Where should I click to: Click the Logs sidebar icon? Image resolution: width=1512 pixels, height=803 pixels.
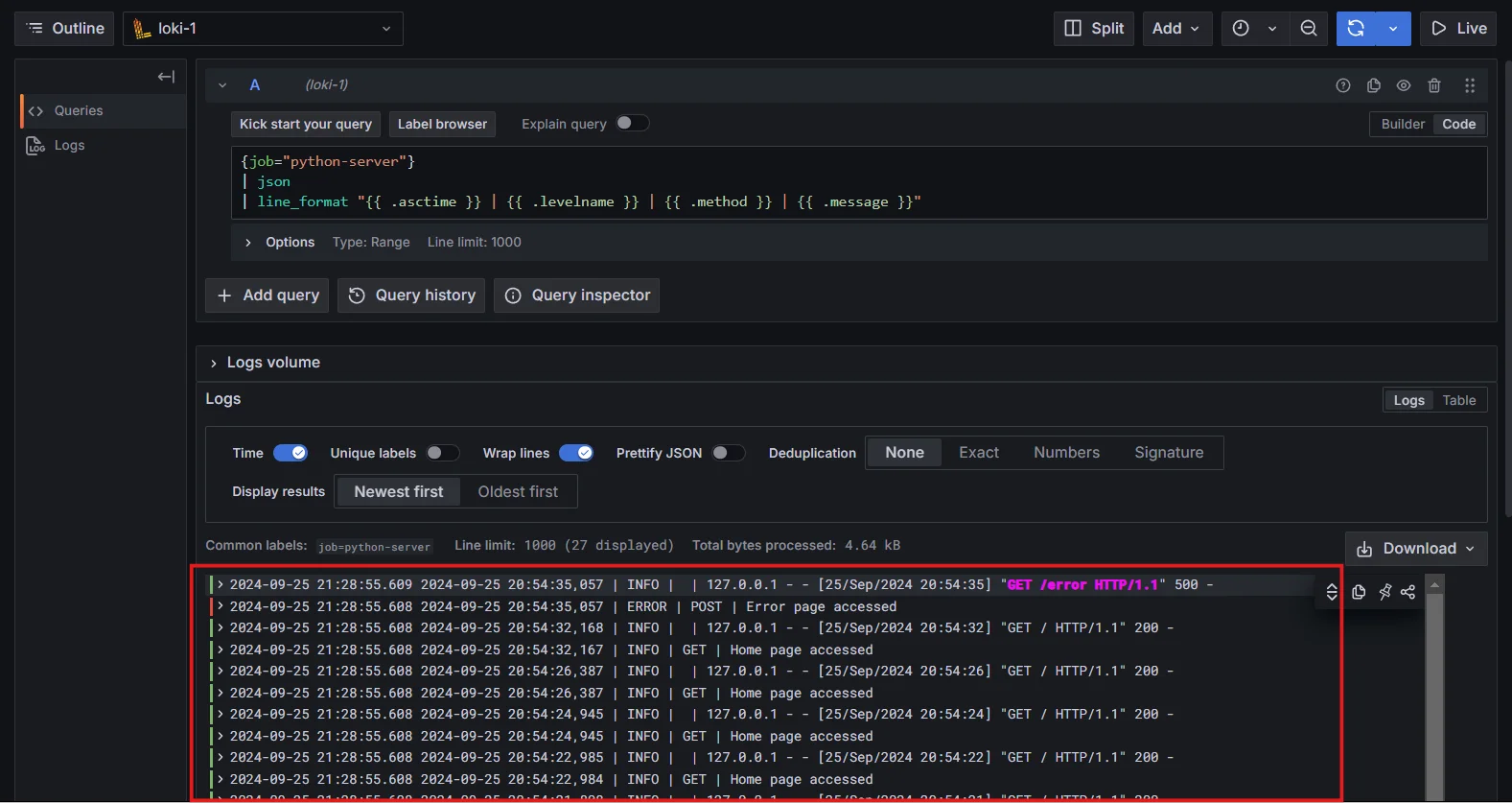(x=35, y=146)
